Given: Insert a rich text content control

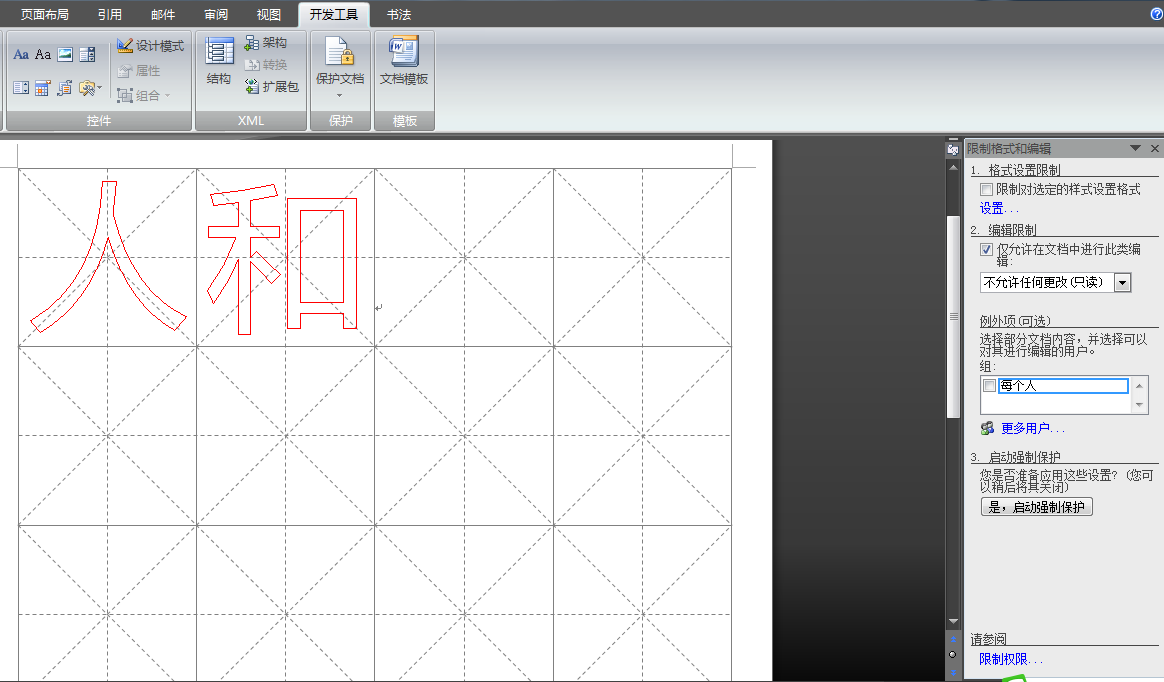Looking at the screenshot, I should click(21, 54).
